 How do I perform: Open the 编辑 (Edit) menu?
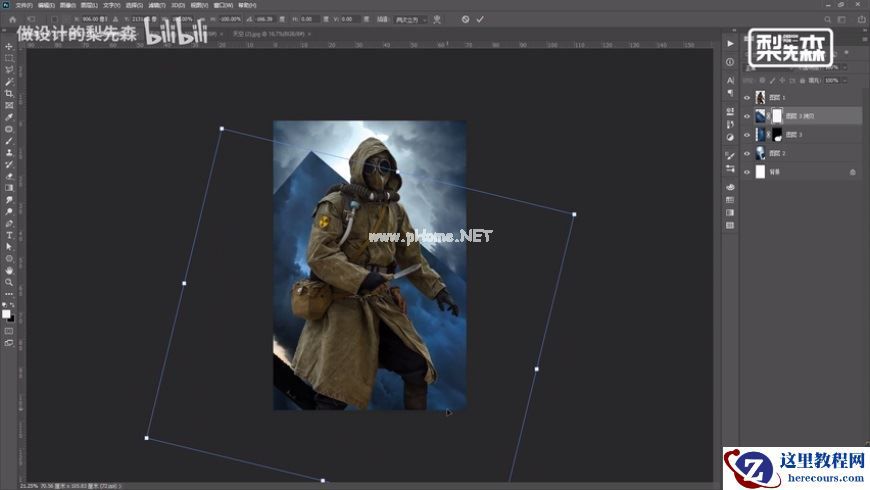point(45,5)
